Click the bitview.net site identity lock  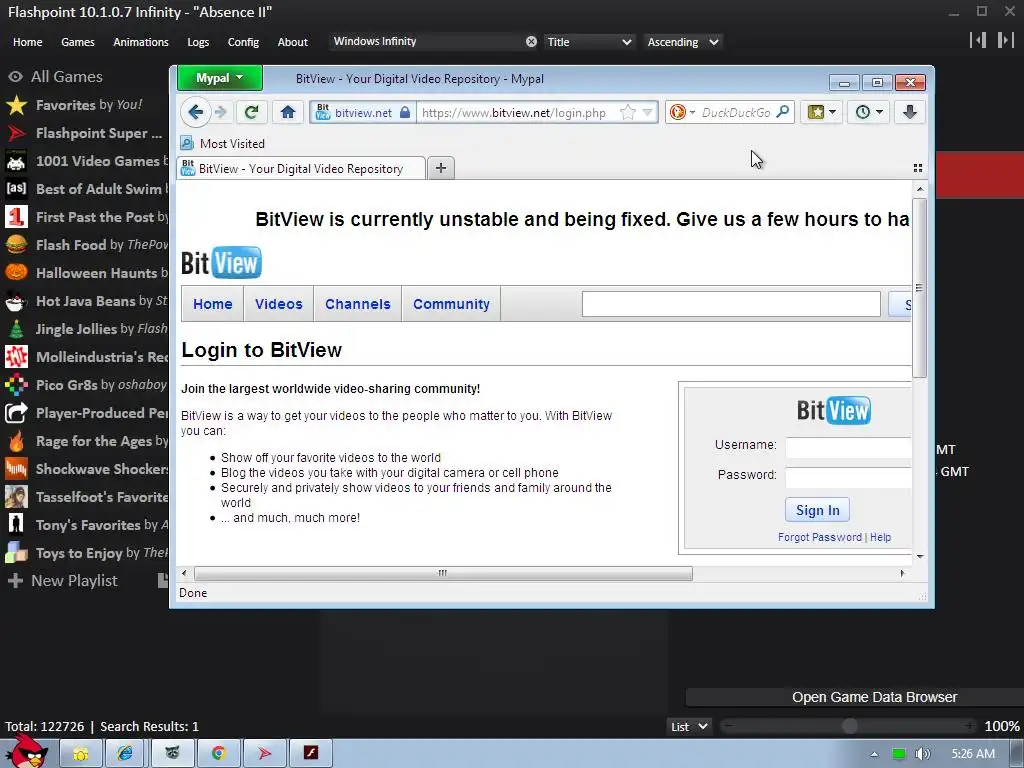(405, 112)
